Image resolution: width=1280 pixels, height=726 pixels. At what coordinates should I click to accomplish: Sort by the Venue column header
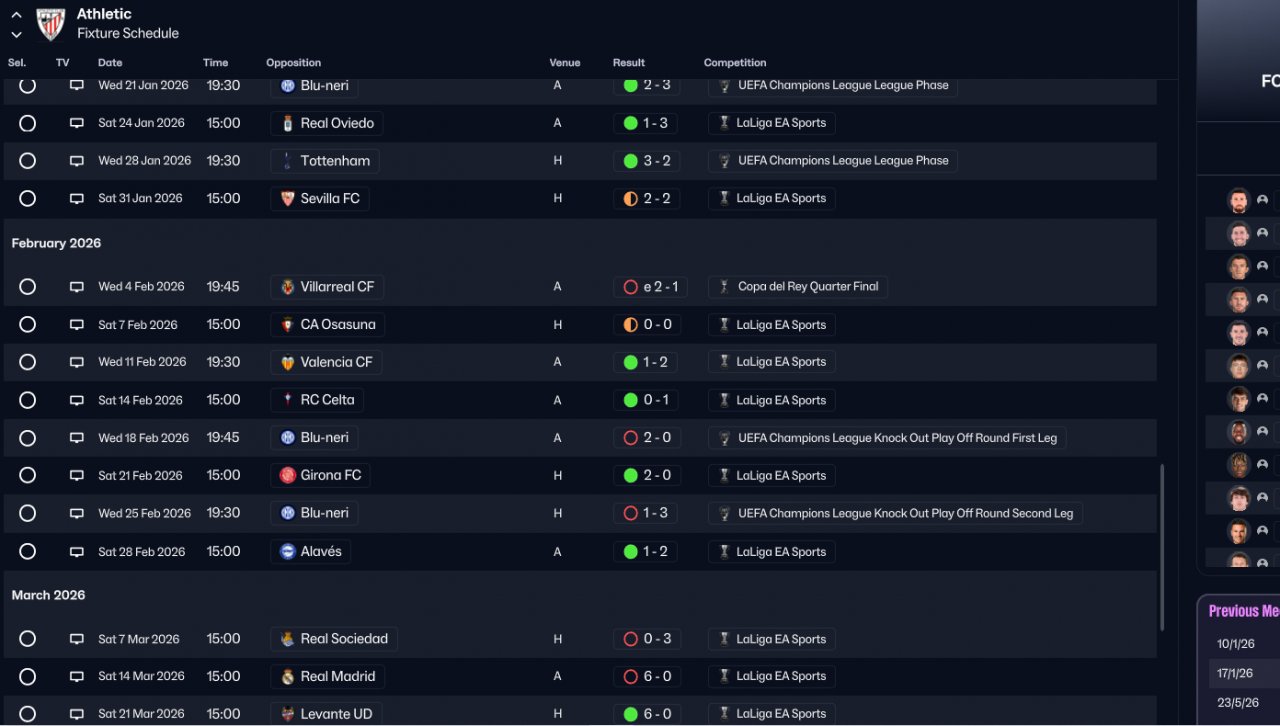coord(565,63)
